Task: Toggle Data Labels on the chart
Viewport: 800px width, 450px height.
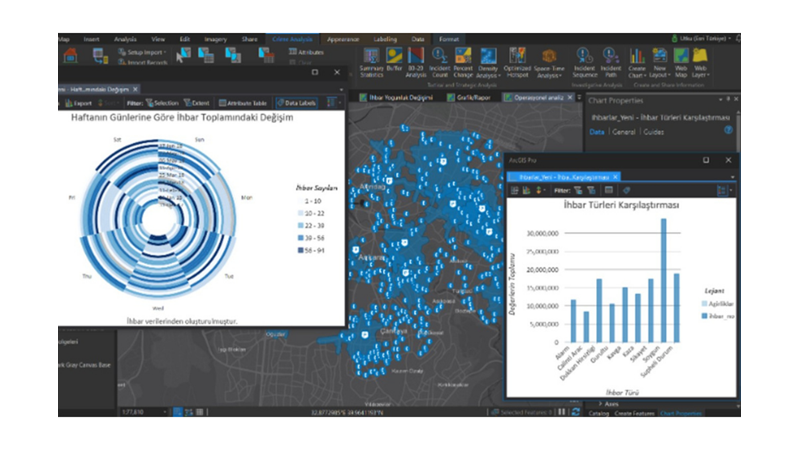Action: point(295,102)
